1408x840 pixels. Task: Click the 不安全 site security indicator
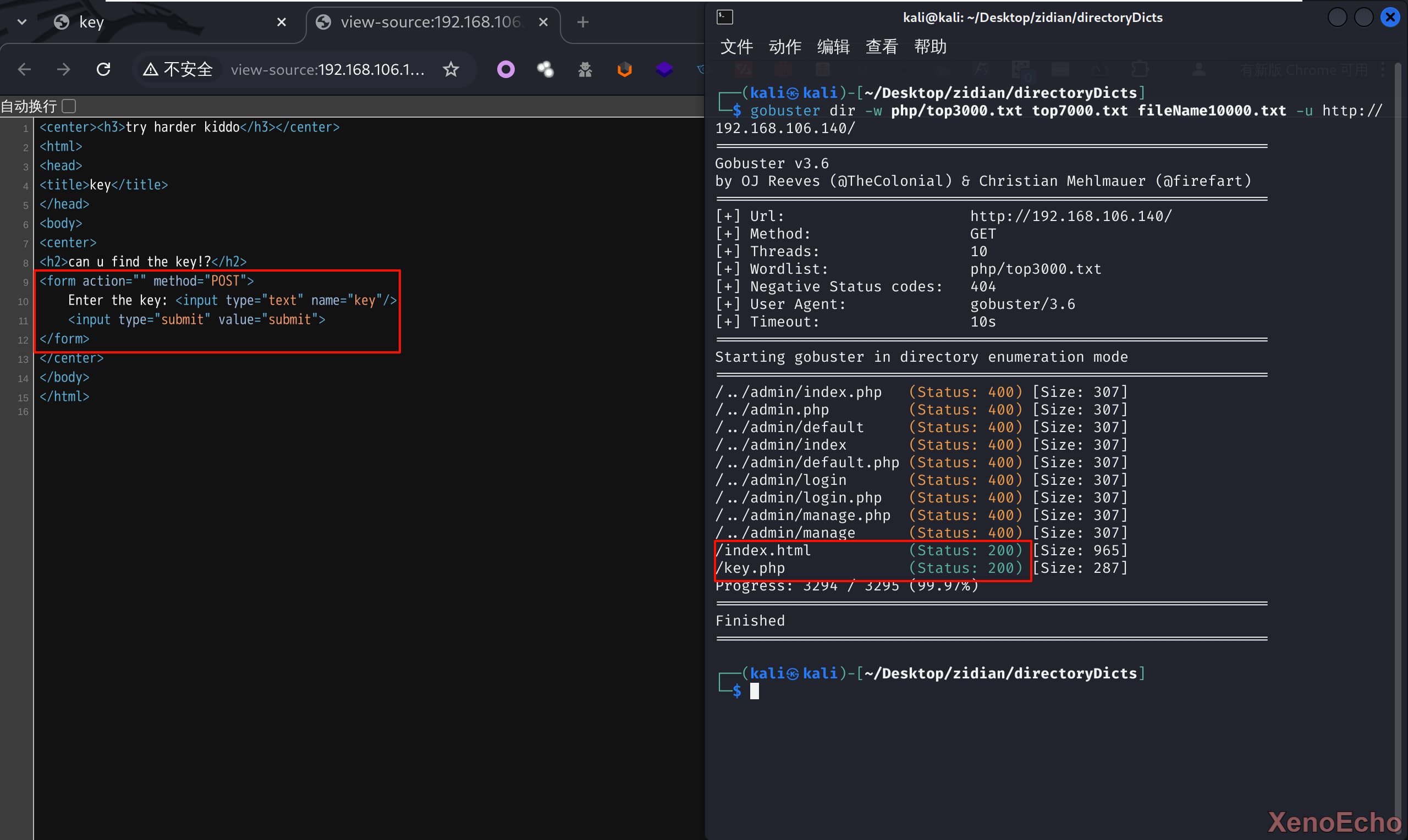[178, 70]
